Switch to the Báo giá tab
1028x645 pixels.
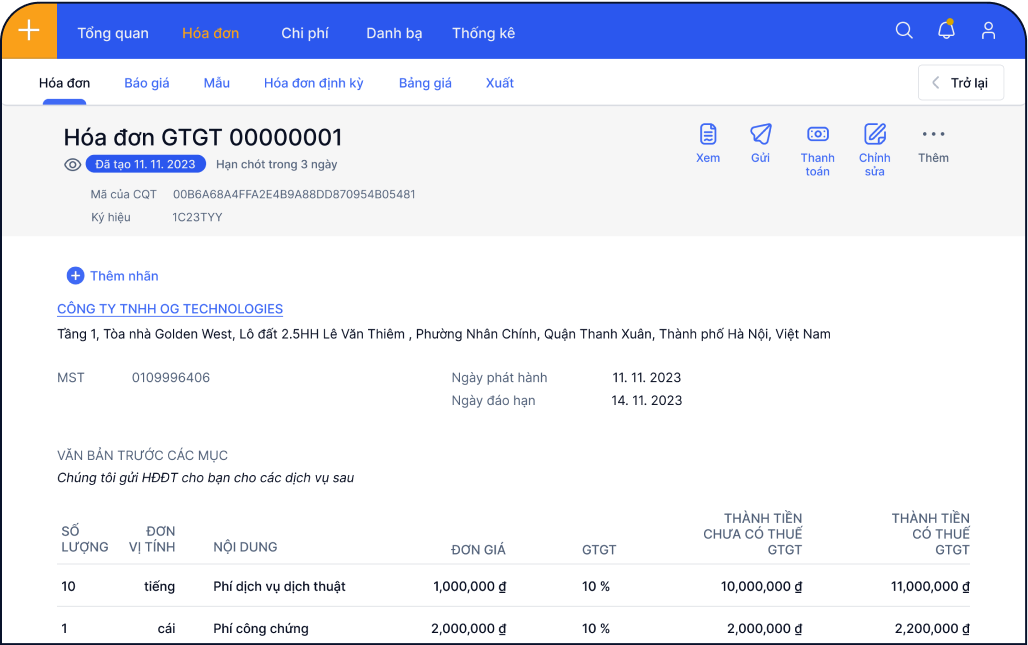(147, 83)
